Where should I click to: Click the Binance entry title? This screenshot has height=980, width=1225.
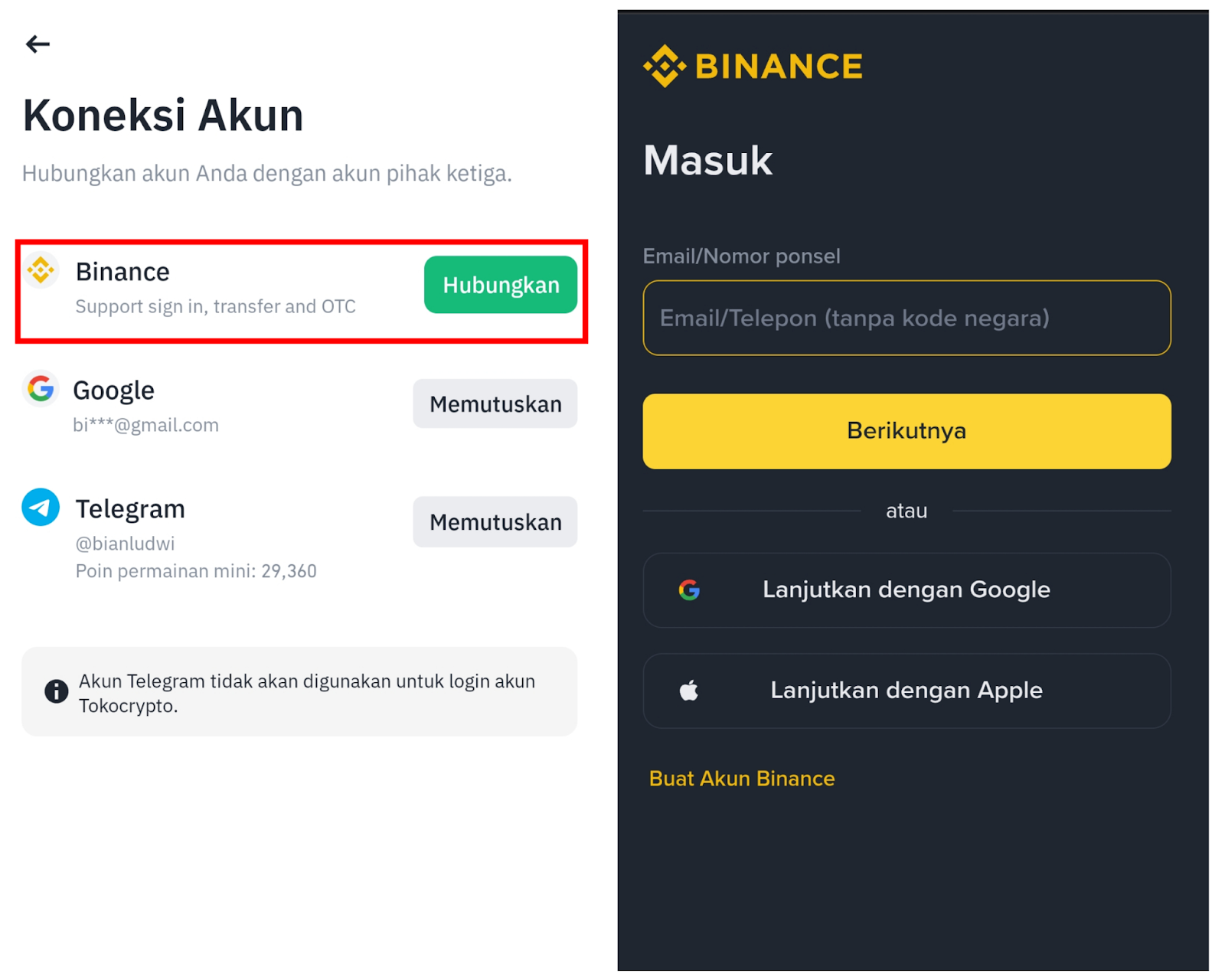pos(122,272)
